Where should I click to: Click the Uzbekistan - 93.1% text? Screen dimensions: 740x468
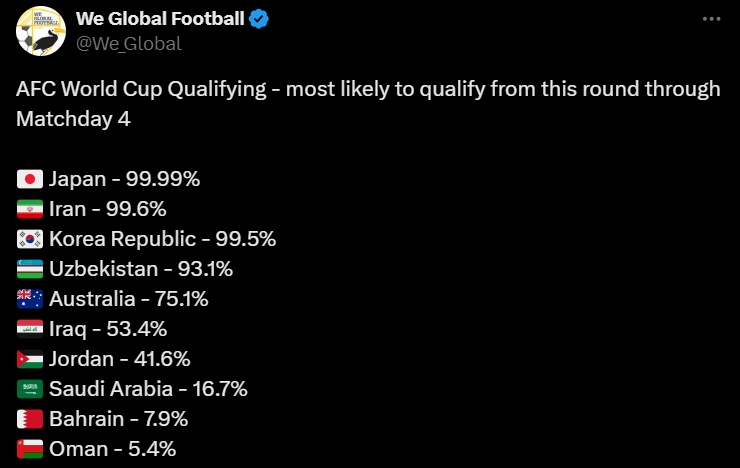click(x=140, y=269)
